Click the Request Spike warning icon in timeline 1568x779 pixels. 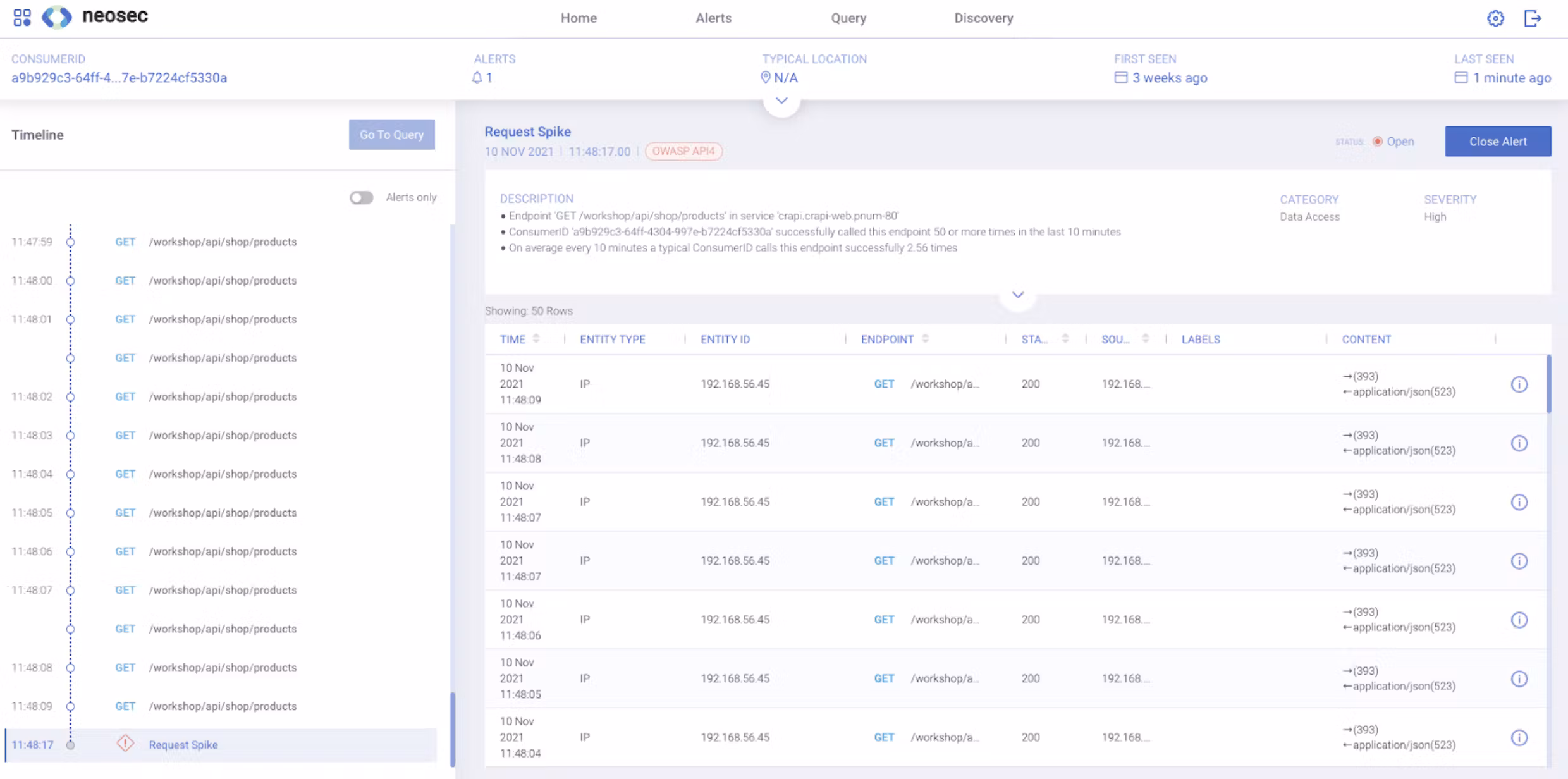coord(125,744)
